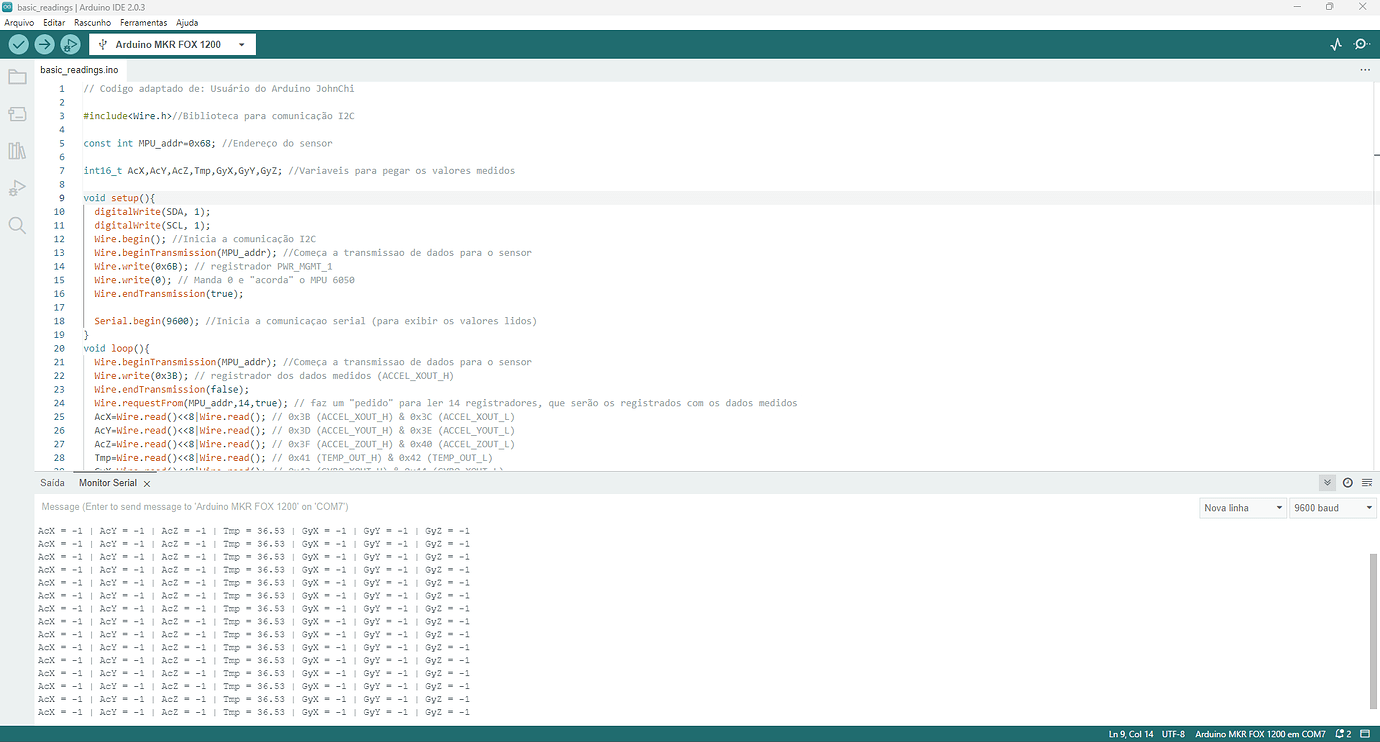Screen dimensions: 1380x742
Task: Toggle autoscroll collapse chevrons on output panel
Action: (1325, 481)
